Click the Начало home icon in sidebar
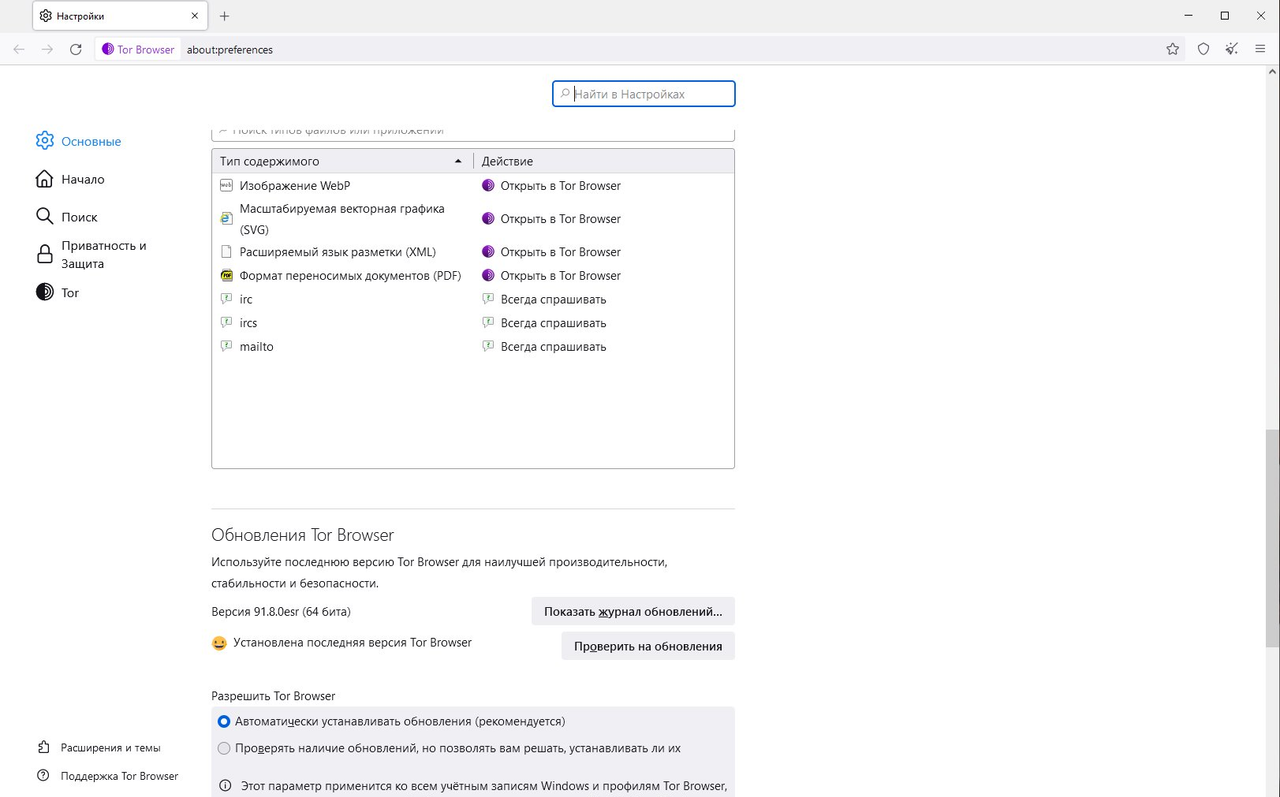This screenshot has height=797, width=1280. pyautogui.click(x=45, y=179)
